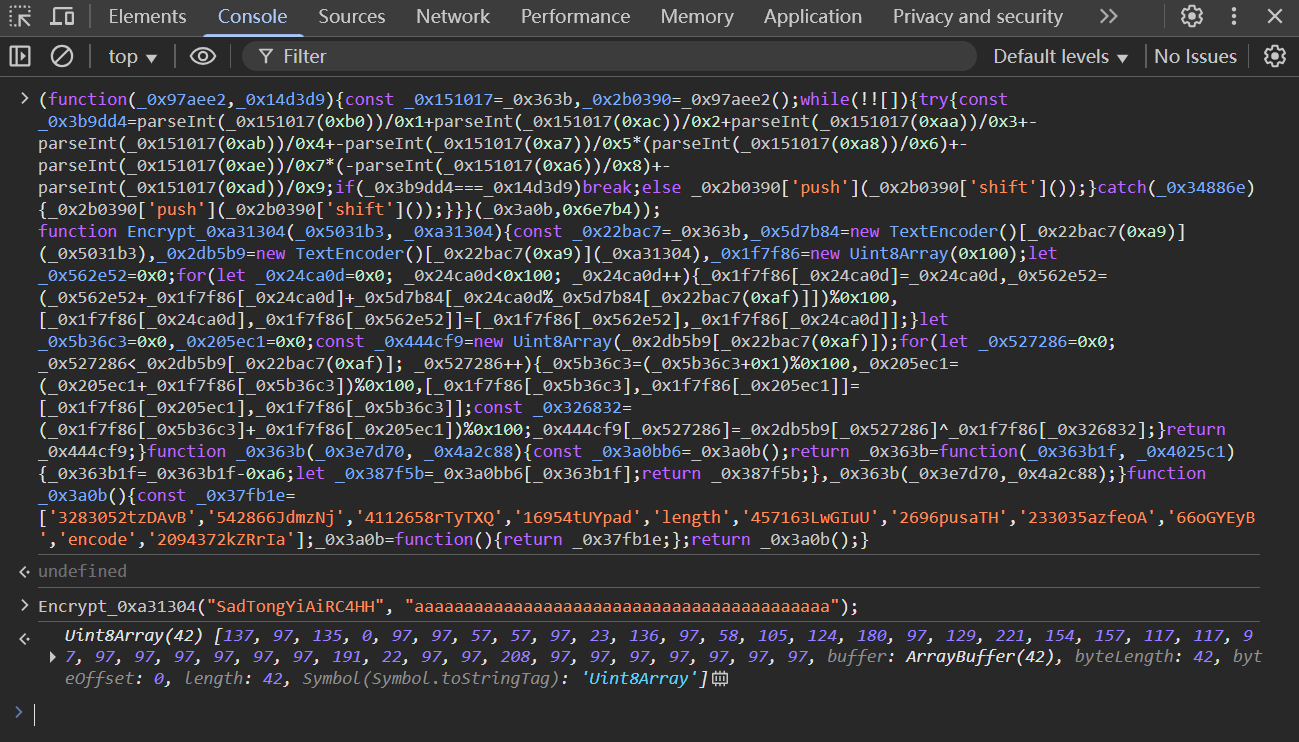Open the Sources tab
The image size is (1299, 742).
pos(351,16)
